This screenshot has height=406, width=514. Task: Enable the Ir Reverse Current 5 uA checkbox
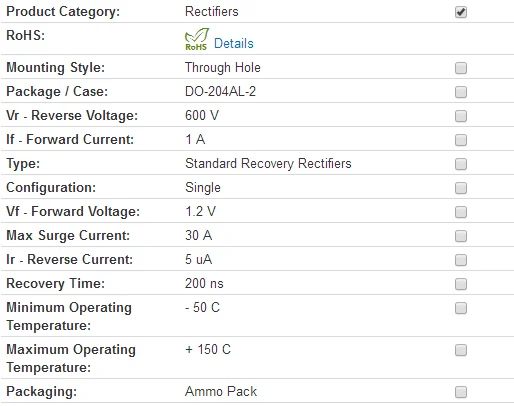[x=461, y=260]
